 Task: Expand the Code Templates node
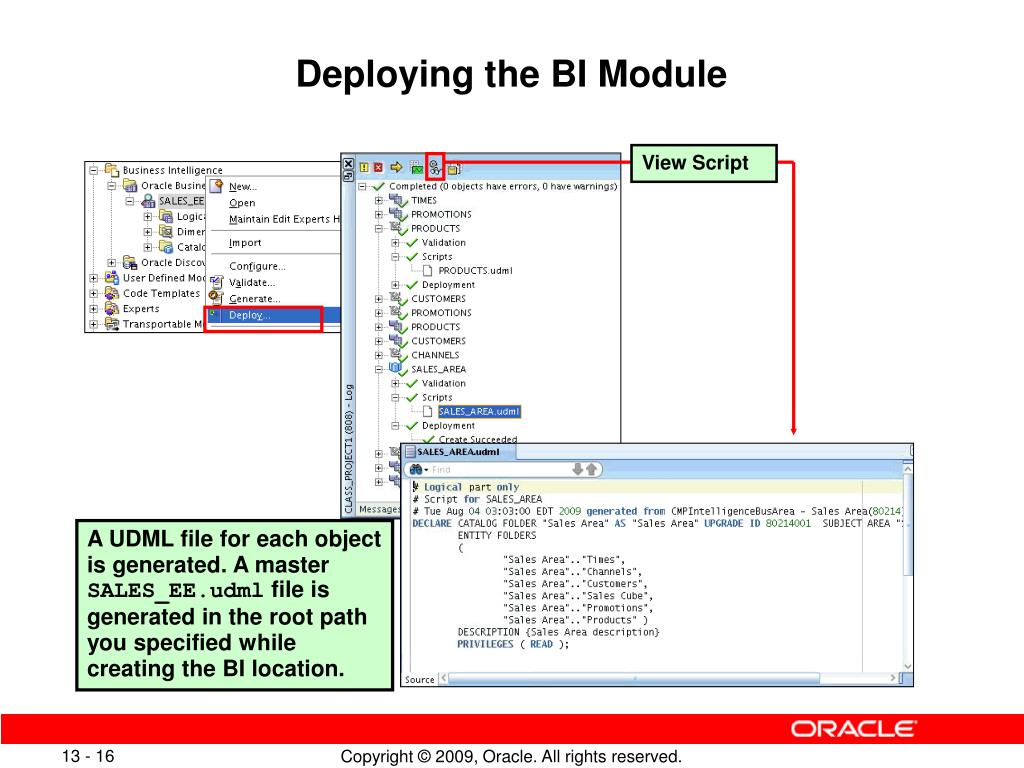pyautogui.click(x=93, y=293)
